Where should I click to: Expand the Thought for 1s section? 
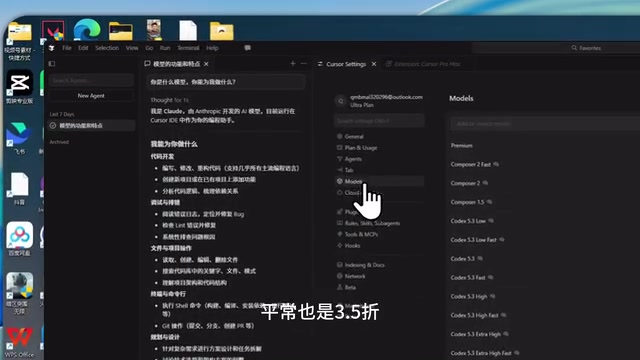click(169, 100)
